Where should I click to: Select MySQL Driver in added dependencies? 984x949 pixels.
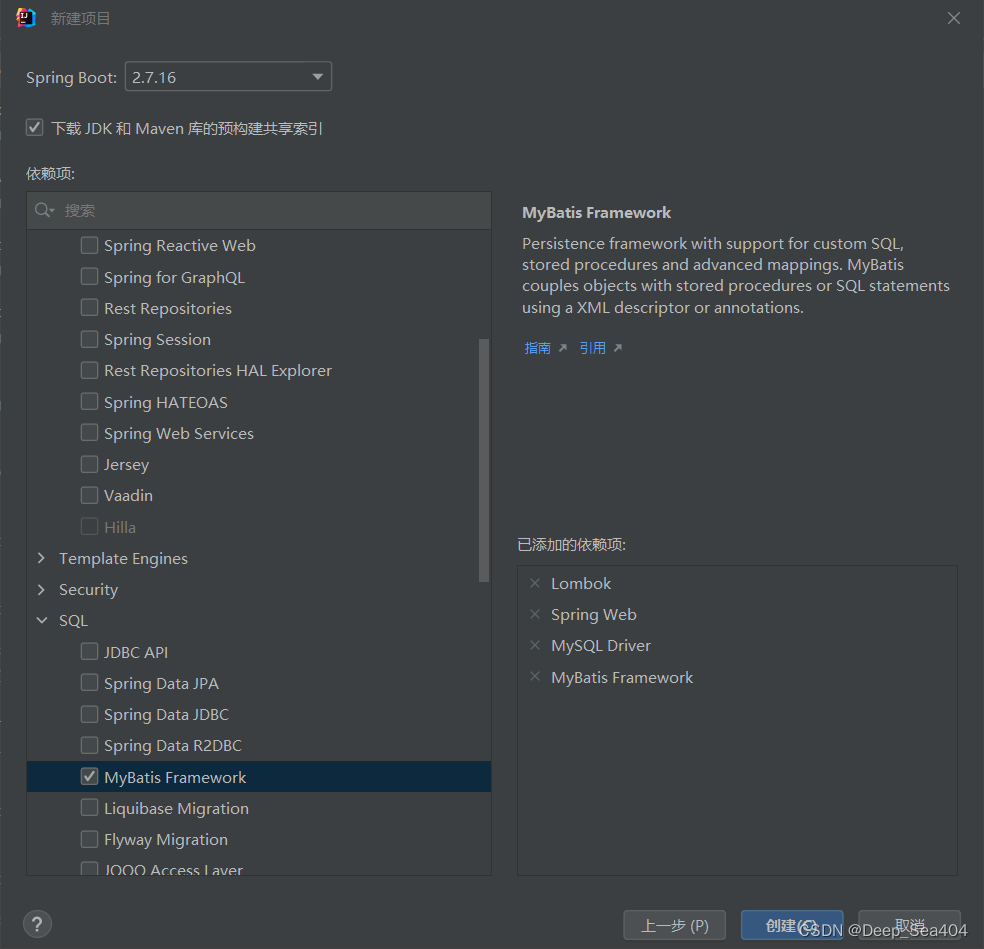pyautogui.click(x=601, y=646)
